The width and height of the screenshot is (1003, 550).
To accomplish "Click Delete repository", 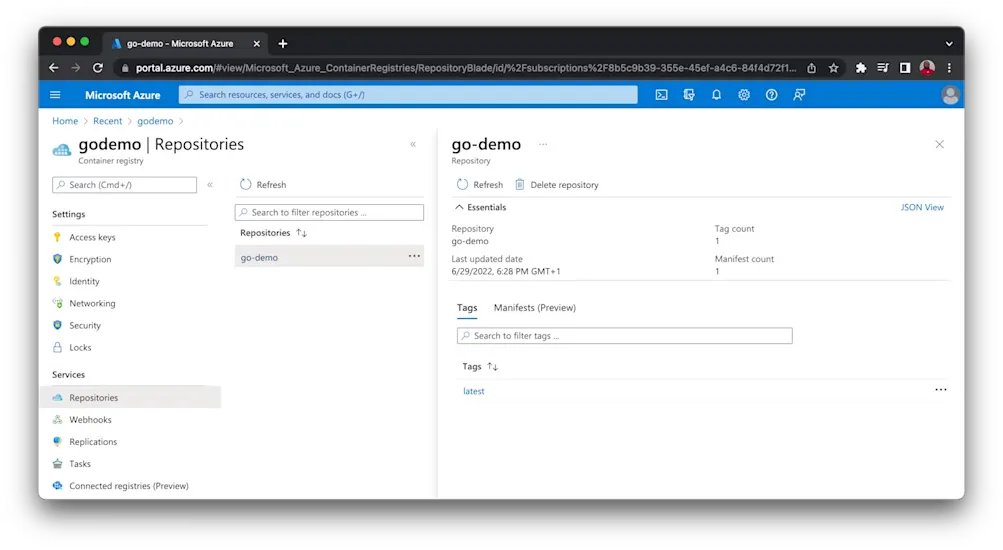I will pos(557,185).
